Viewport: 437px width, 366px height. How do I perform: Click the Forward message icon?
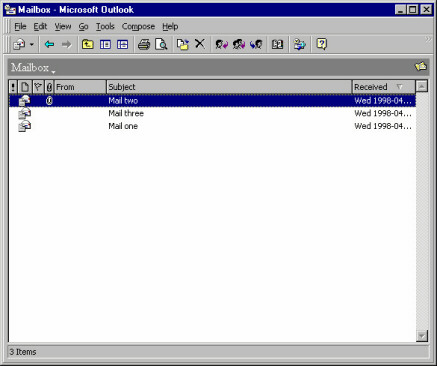point(256,44)
